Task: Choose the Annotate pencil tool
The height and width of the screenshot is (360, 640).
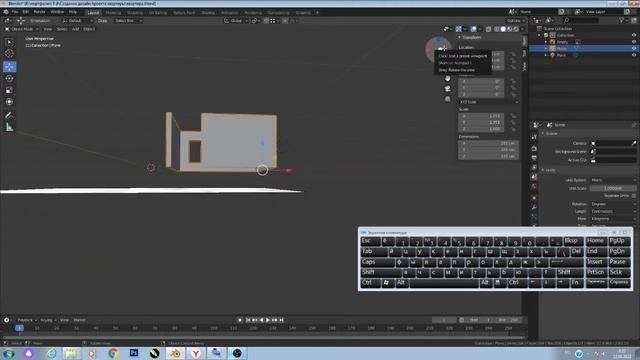Action: [x=9, y=115]
